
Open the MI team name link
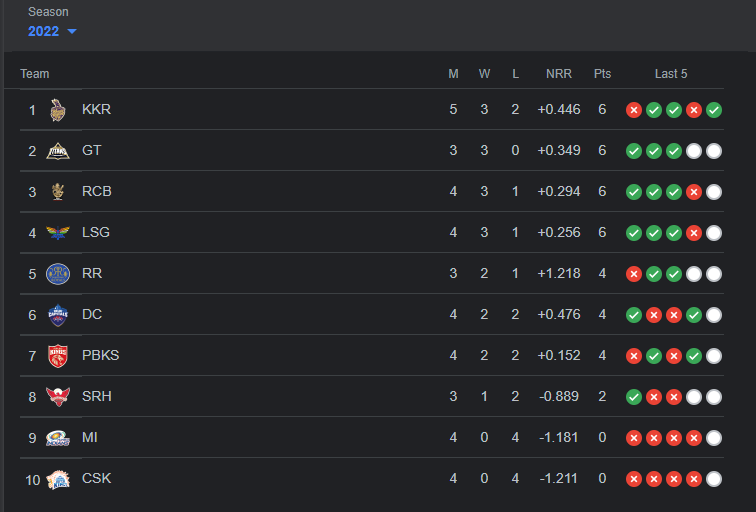pyautogui.click(x=90, y=438)
